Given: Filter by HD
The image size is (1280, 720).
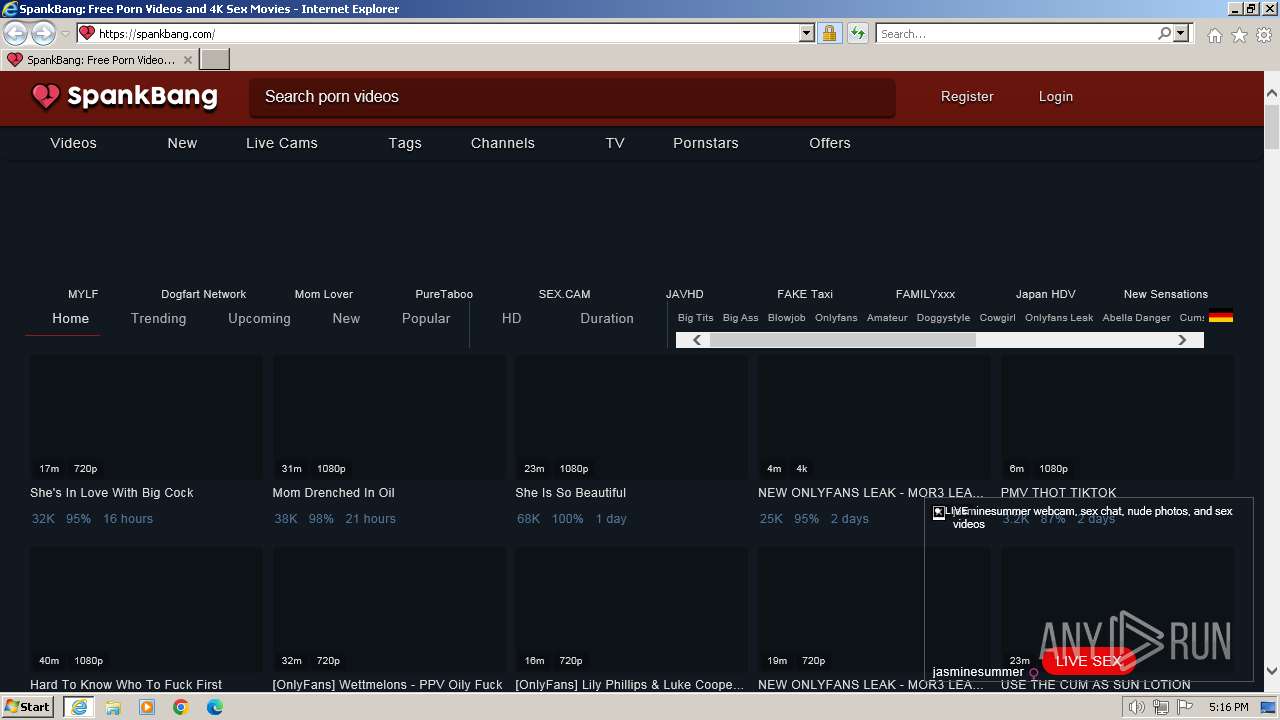Looking at the screenshot, I should coord(512,318).
